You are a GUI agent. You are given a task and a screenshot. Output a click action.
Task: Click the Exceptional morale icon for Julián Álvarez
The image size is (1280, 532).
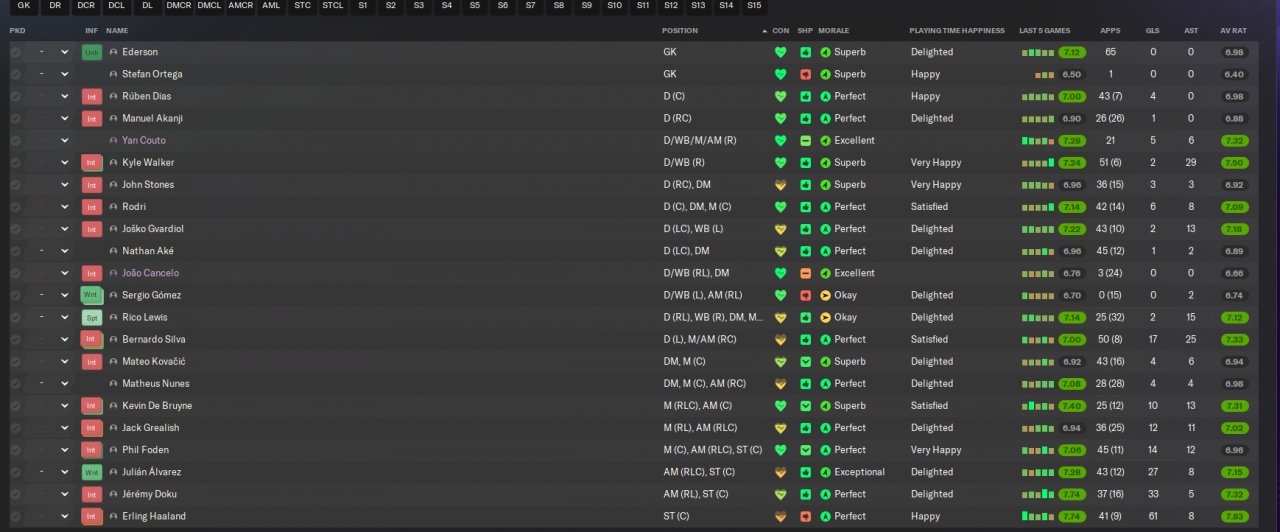pyautogui.click(x=825, y=472)
